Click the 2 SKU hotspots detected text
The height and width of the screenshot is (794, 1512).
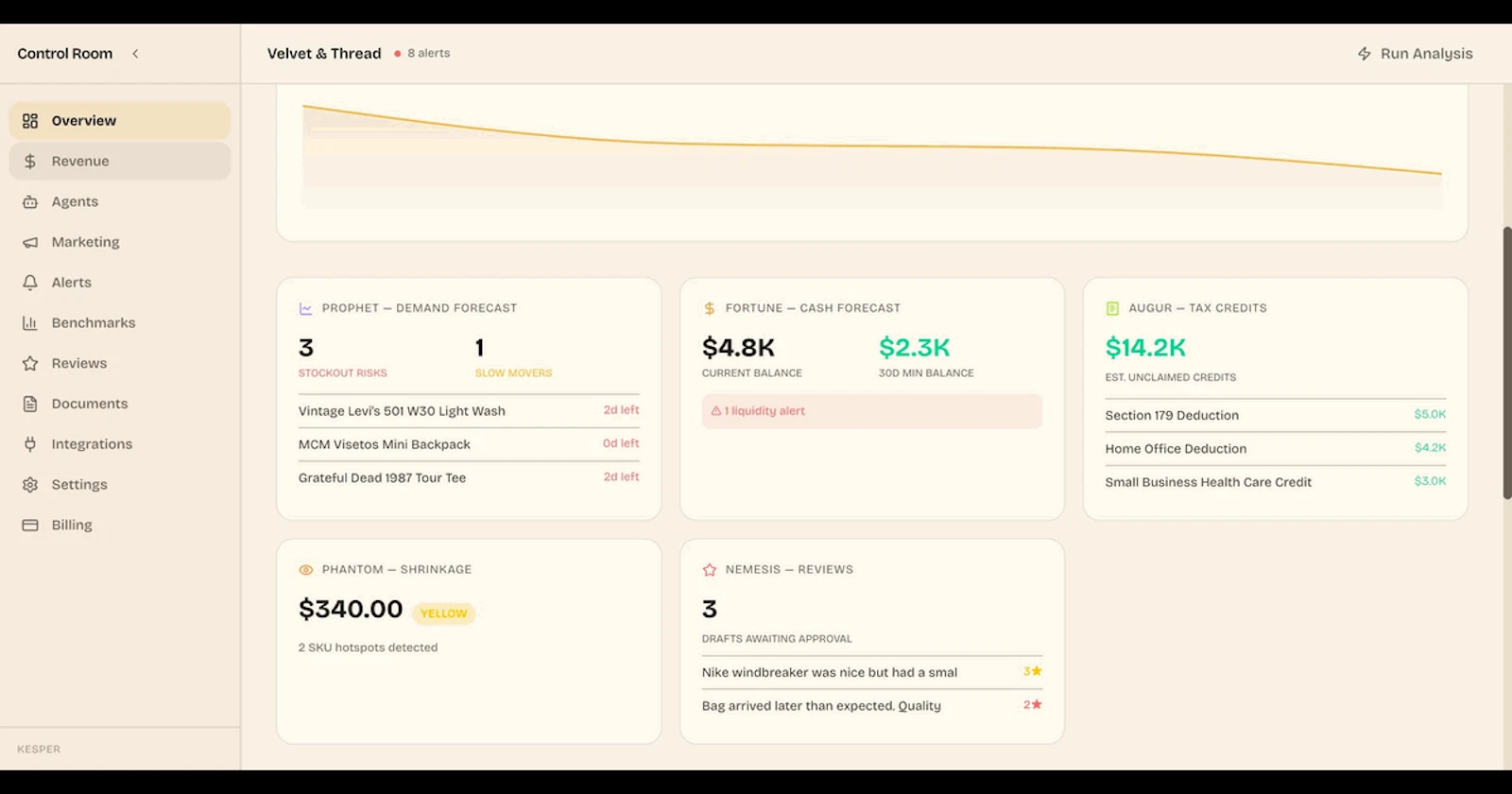(368, 647)
